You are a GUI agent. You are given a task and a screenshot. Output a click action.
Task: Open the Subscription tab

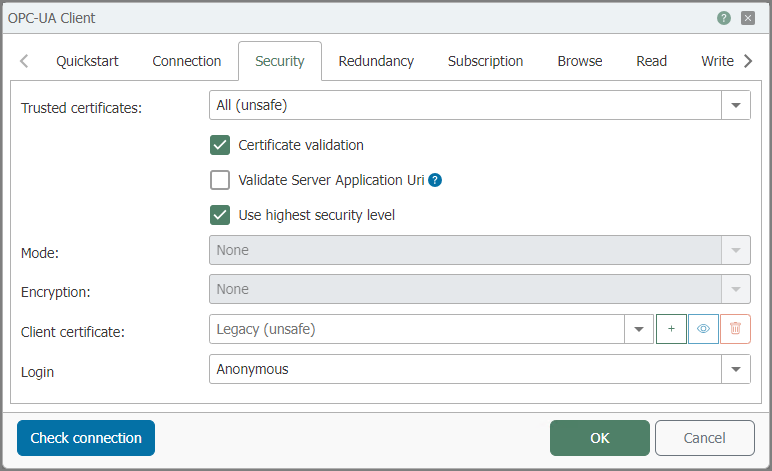click(485, 61)
